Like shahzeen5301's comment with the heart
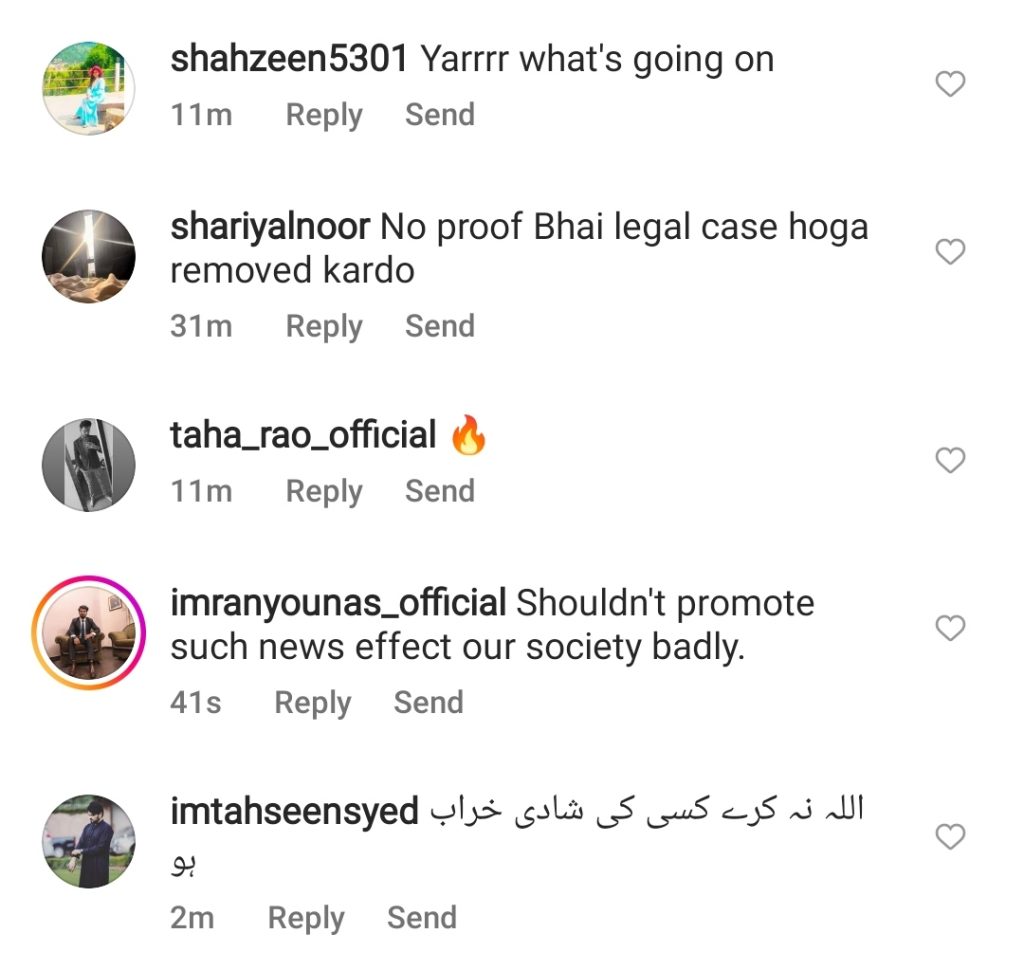This screenshot has width=1024, height=970. point(950,84)
